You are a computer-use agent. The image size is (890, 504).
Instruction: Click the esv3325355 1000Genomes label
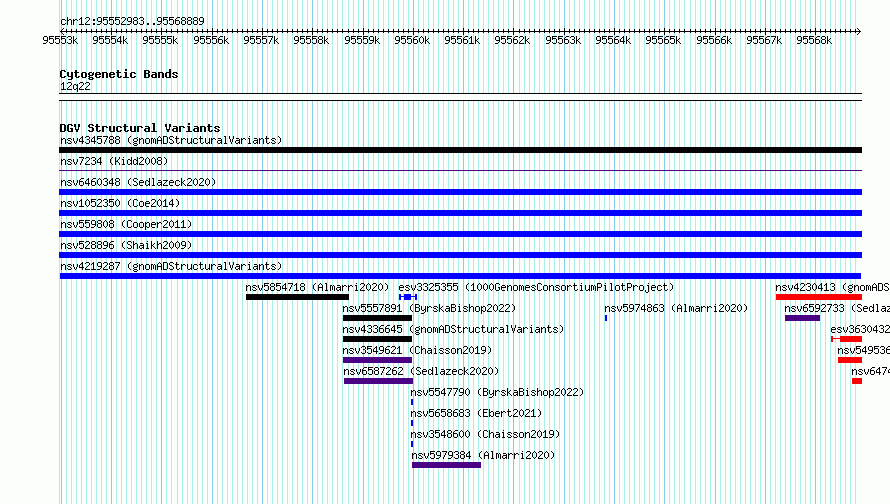(x=536, y=287)
